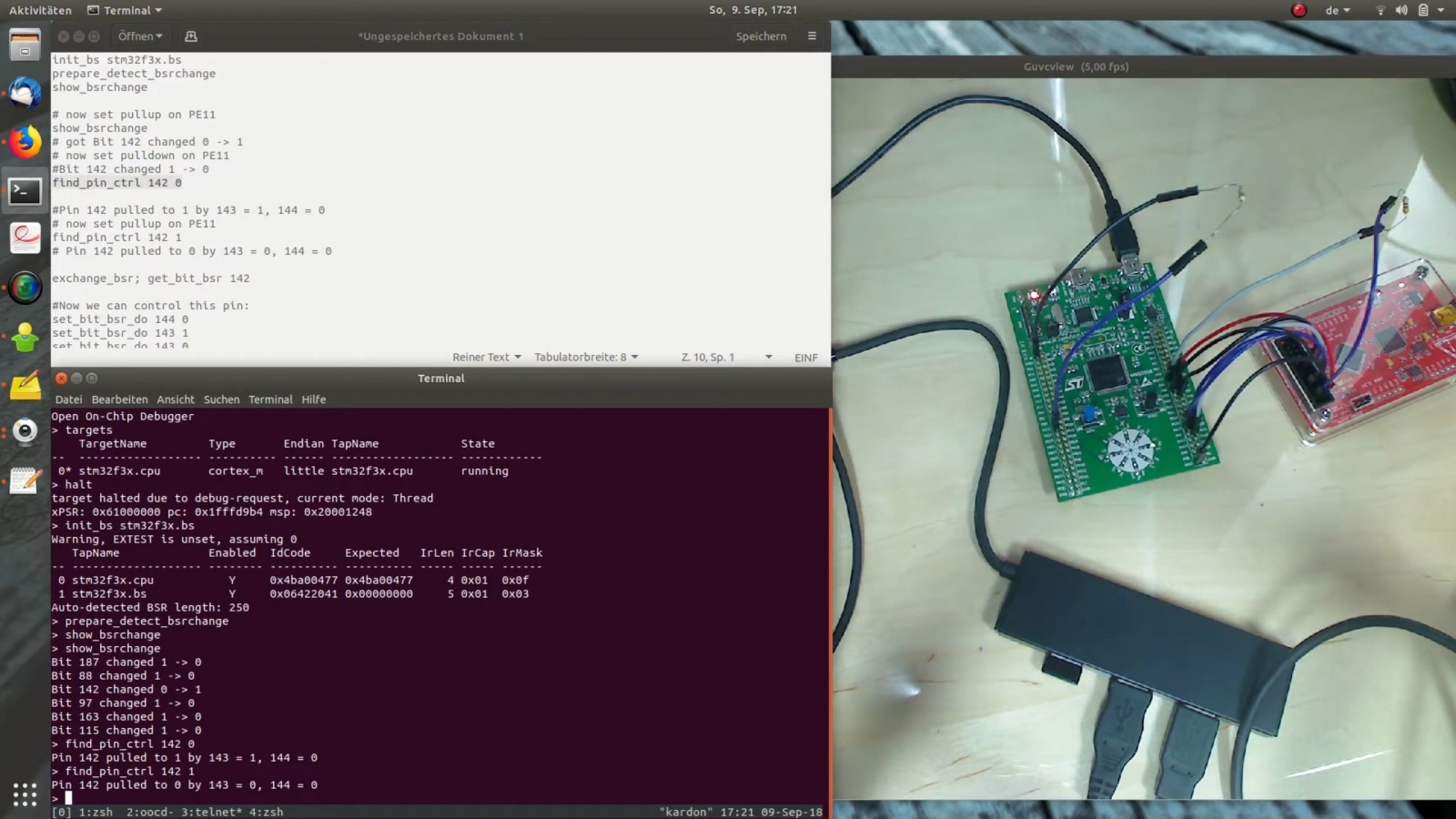Screen dimensions: 1456x819
Task: Click the terminal line Open On-Chip Debugger
Action: tap(123, 416)
